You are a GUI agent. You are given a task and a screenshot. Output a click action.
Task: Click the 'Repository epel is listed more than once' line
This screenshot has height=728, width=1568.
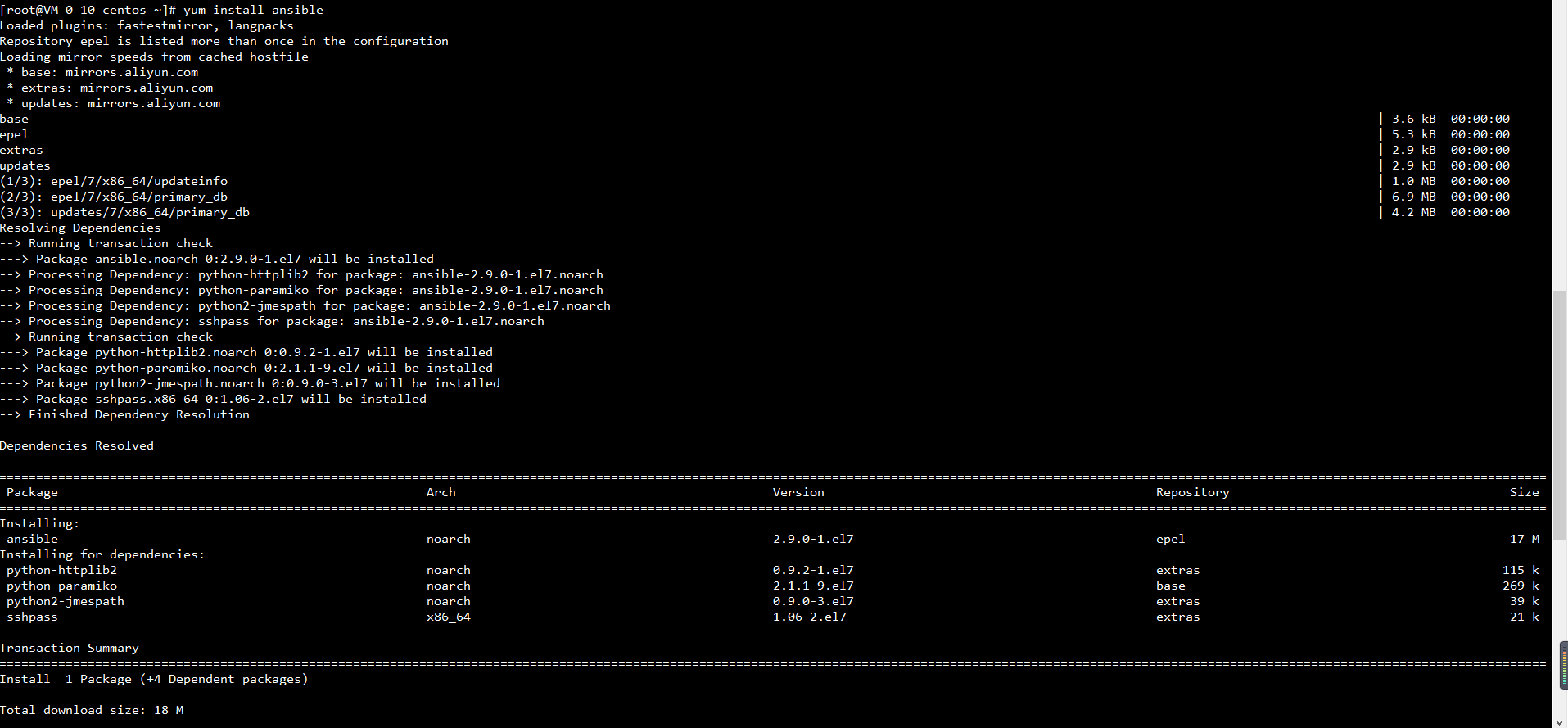(x=224, y=41)
